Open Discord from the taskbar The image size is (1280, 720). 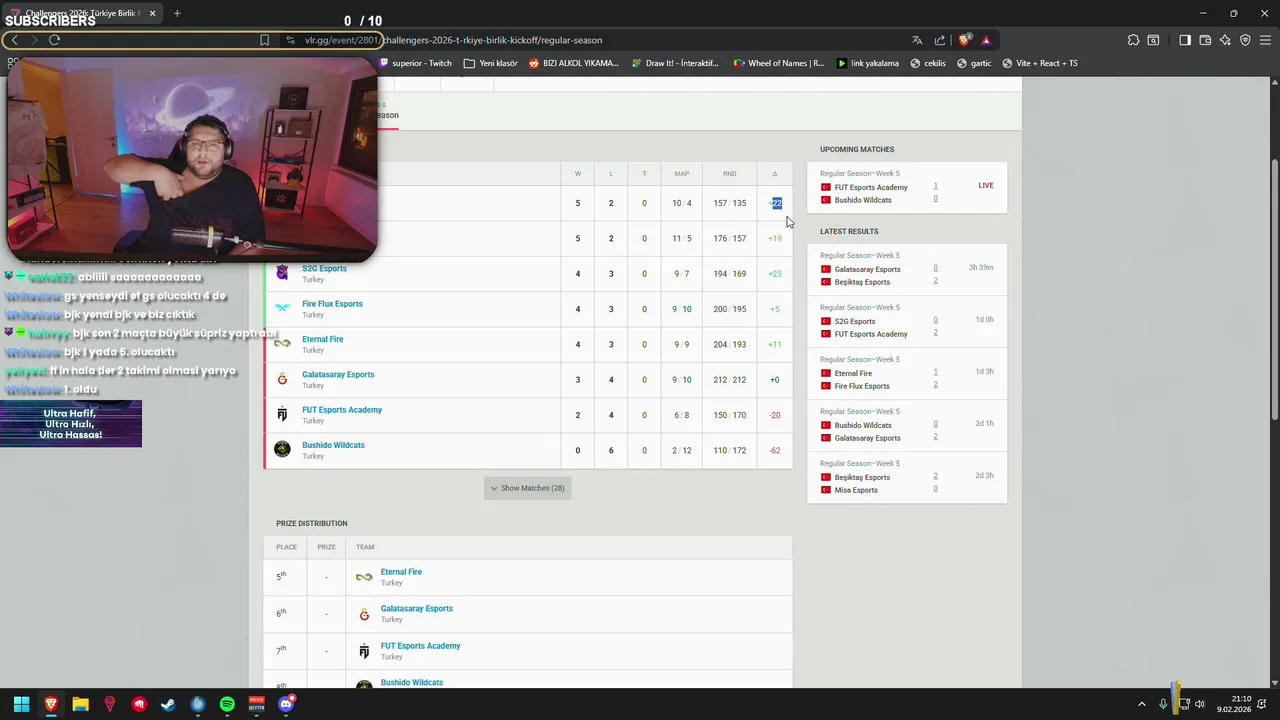[x=286, y=704]
